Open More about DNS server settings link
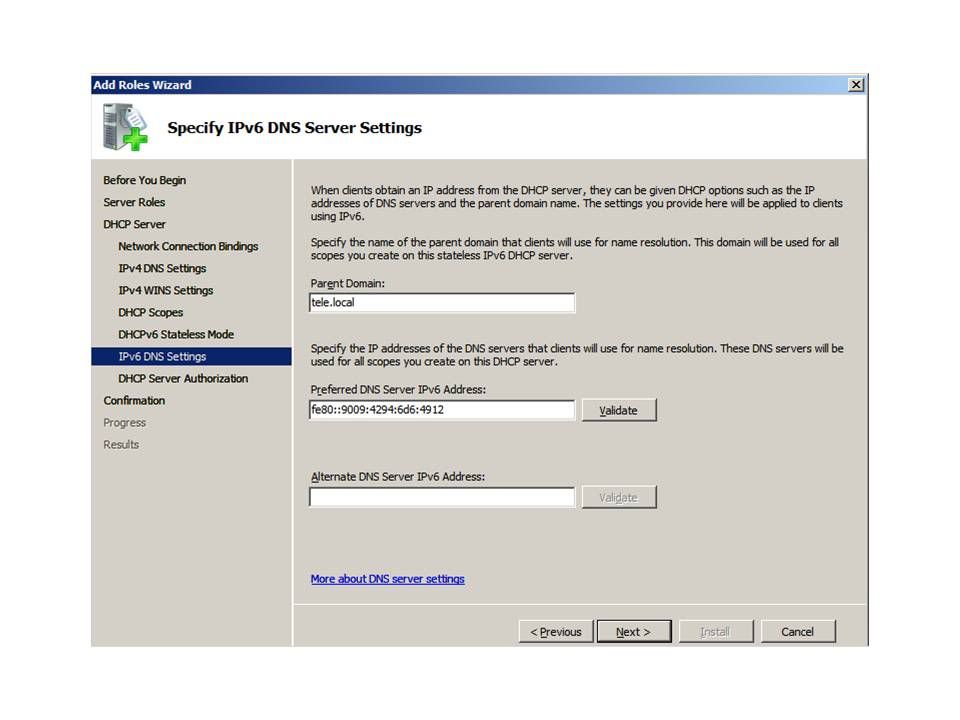 [387, 579]
